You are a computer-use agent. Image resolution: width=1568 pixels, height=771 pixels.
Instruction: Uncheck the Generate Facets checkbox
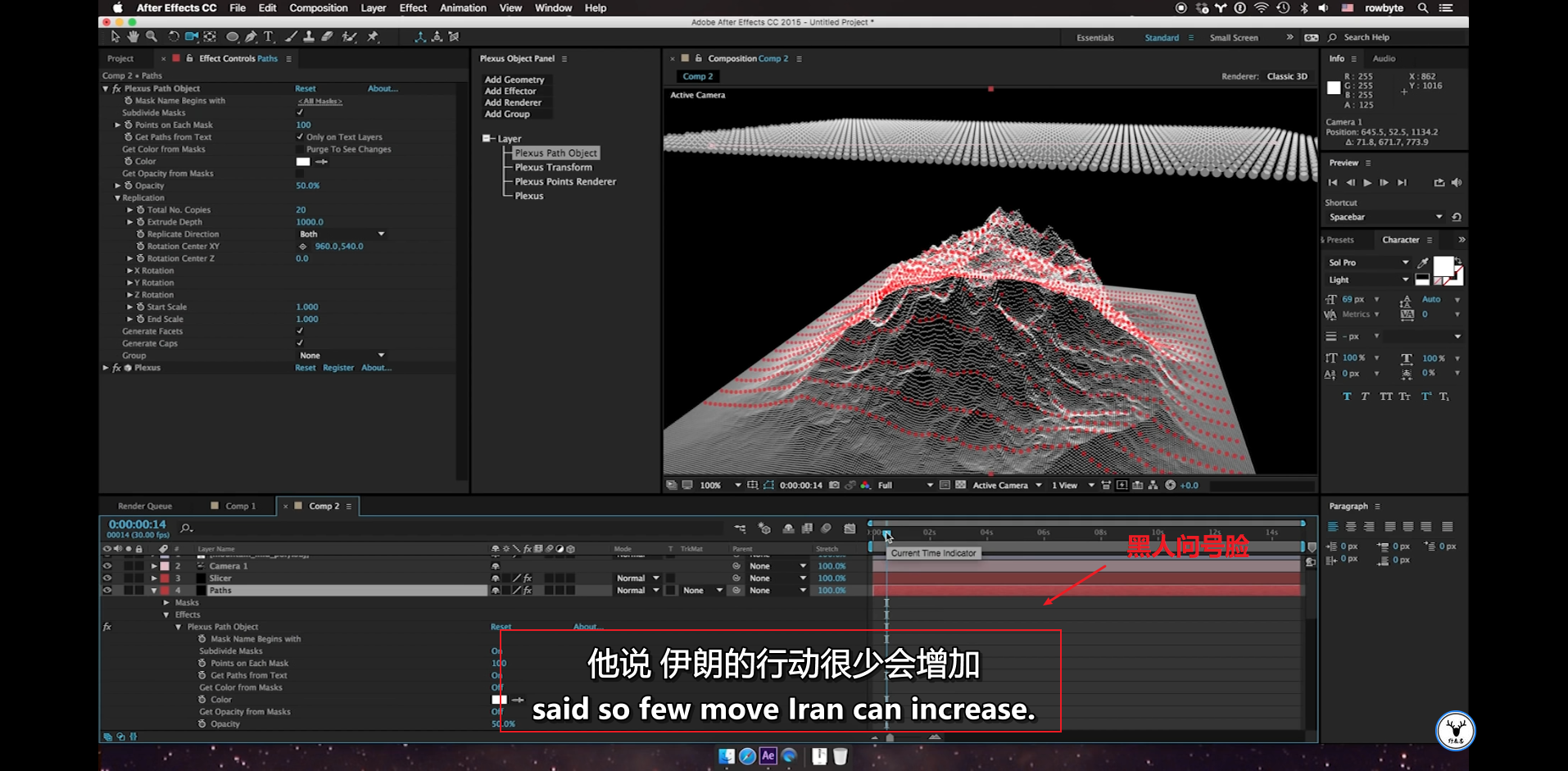(x=300, y=331)
